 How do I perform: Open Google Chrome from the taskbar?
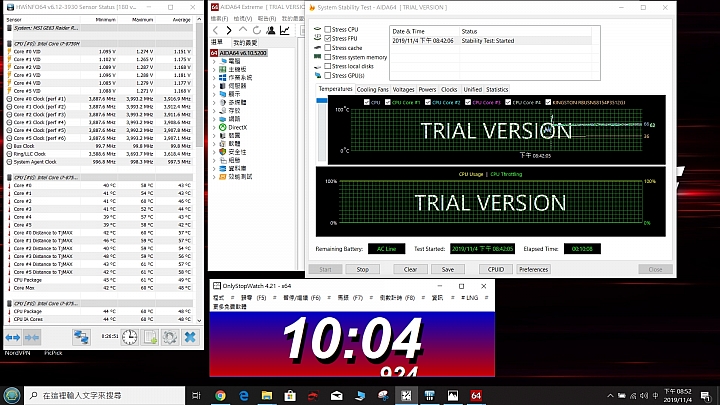tap(220, 395)
